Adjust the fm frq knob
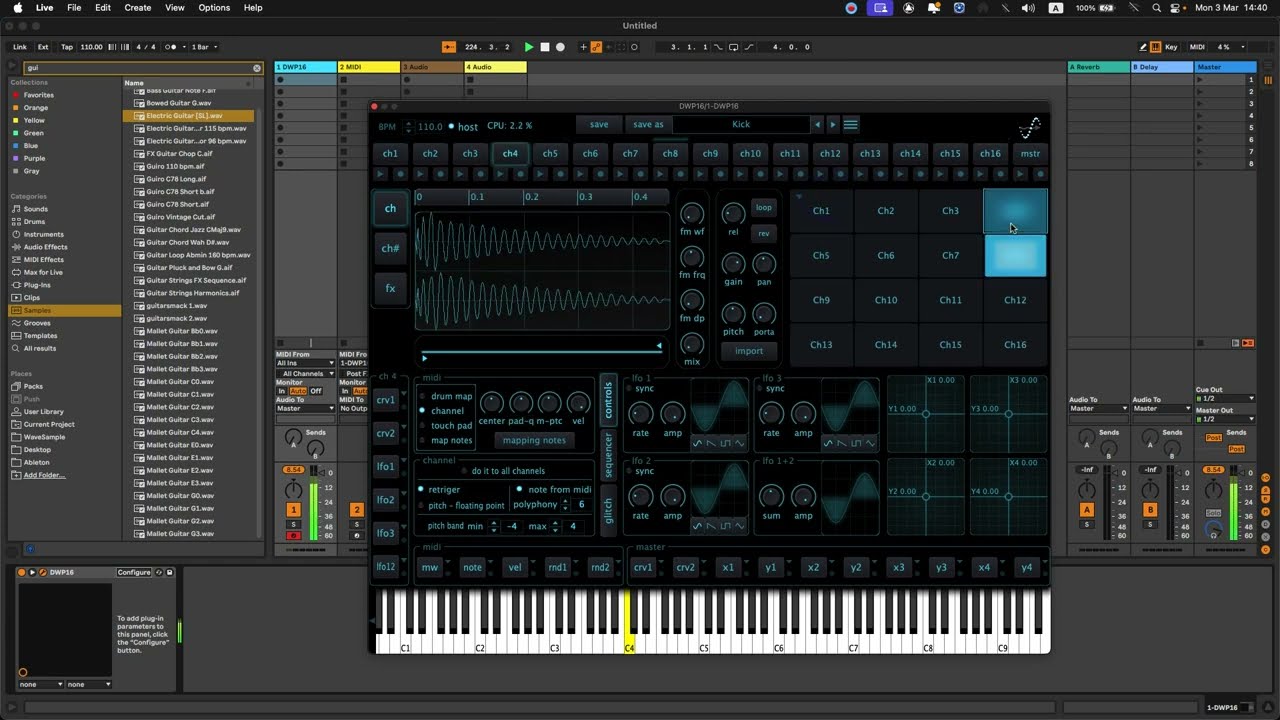The image size is (1280, 720). click(x=692, y=257)
